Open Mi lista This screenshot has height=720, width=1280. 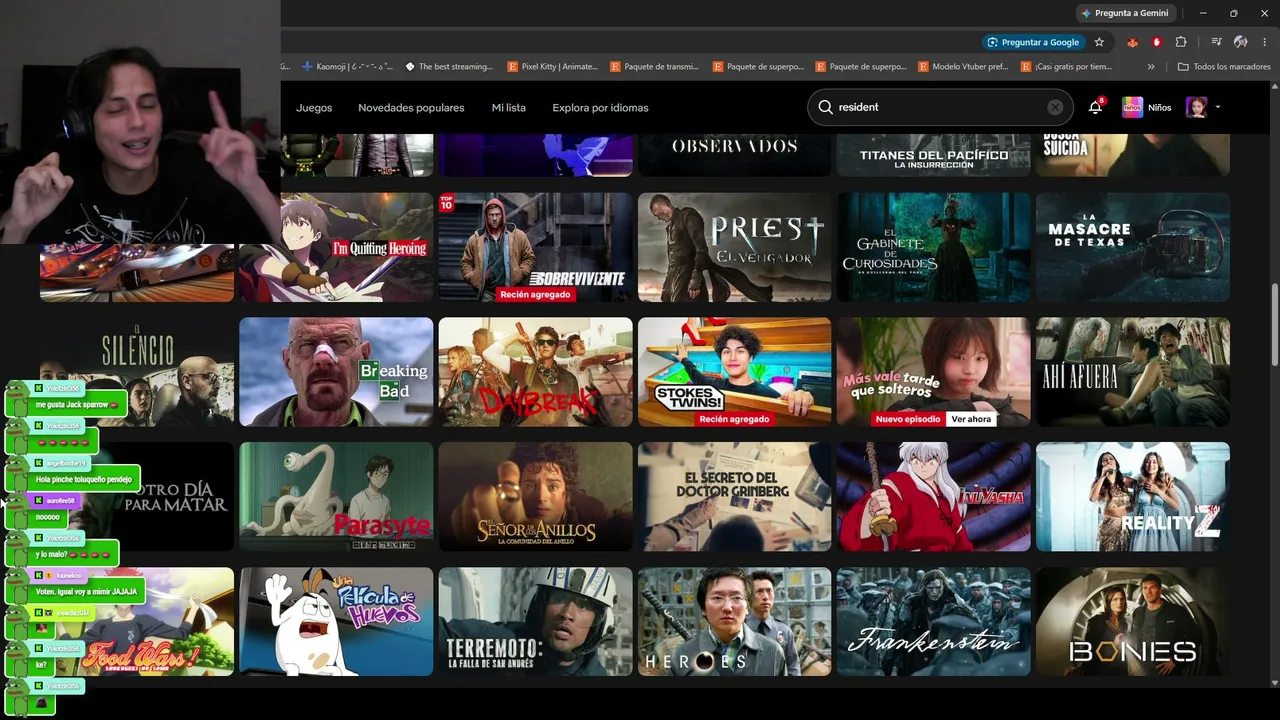click(x=508, y=107)
